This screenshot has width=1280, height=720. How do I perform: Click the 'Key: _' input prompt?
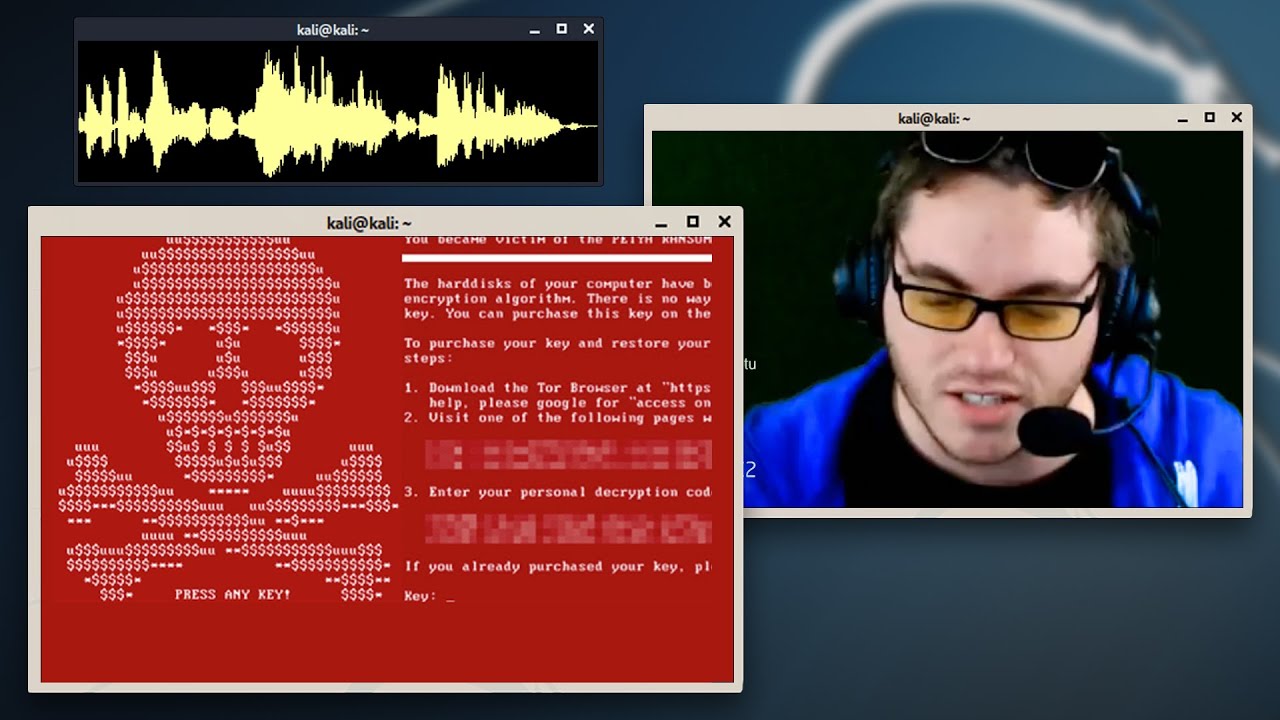click(430, 596)
